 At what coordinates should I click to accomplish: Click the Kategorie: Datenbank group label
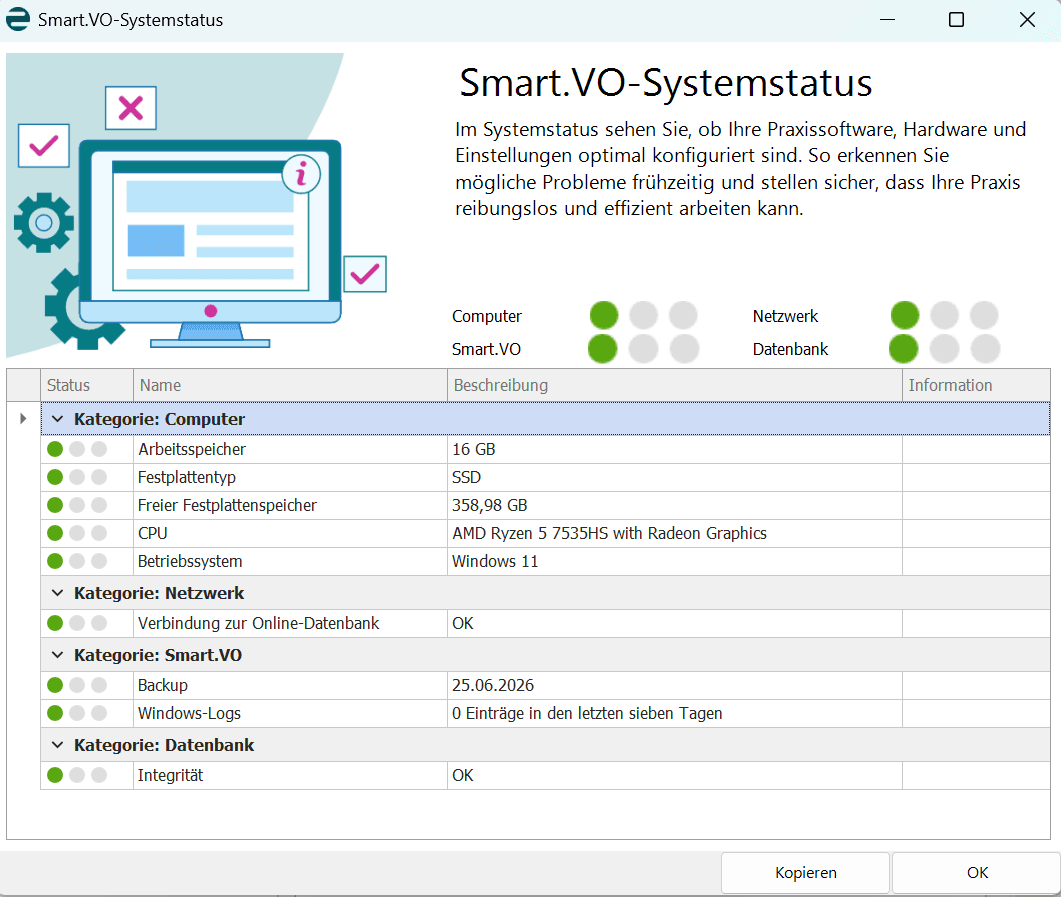164,745
